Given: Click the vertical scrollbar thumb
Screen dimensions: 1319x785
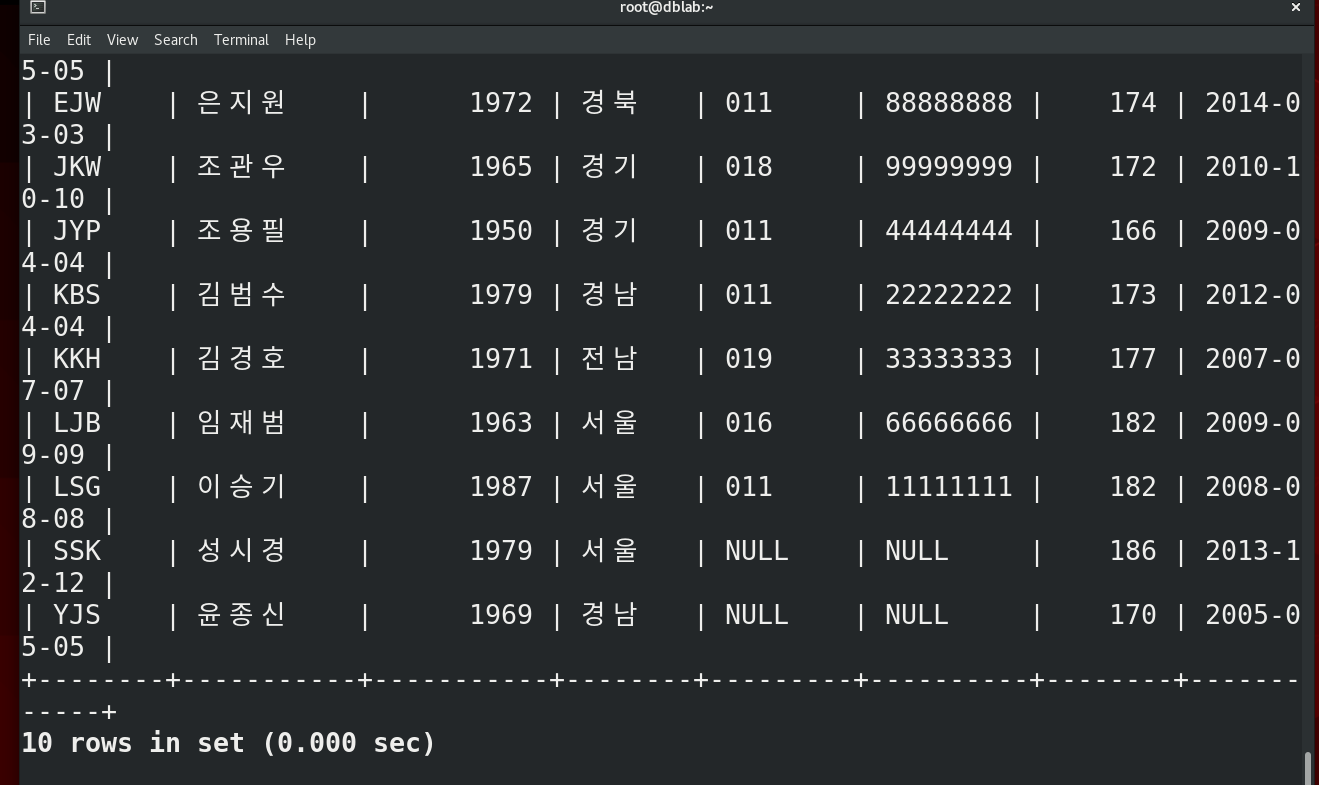Looking at the screenshot, I should tap(1307, 768).
